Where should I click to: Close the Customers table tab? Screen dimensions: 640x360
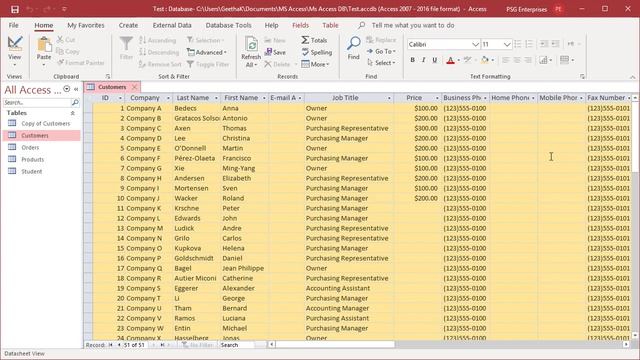(x=134, y=87)
